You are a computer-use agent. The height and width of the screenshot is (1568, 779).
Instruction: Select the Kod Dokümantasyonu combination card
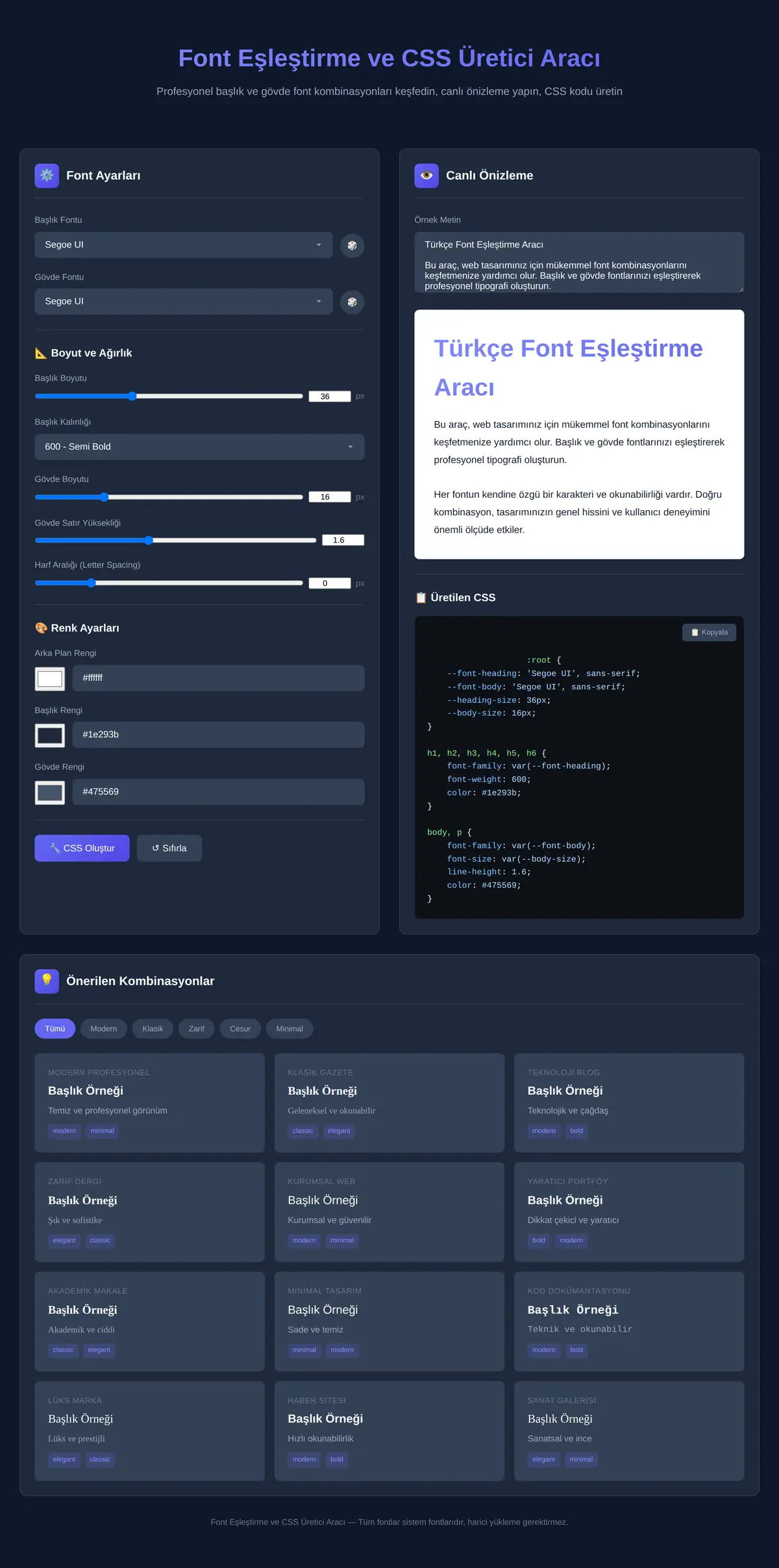[629, 1322]
